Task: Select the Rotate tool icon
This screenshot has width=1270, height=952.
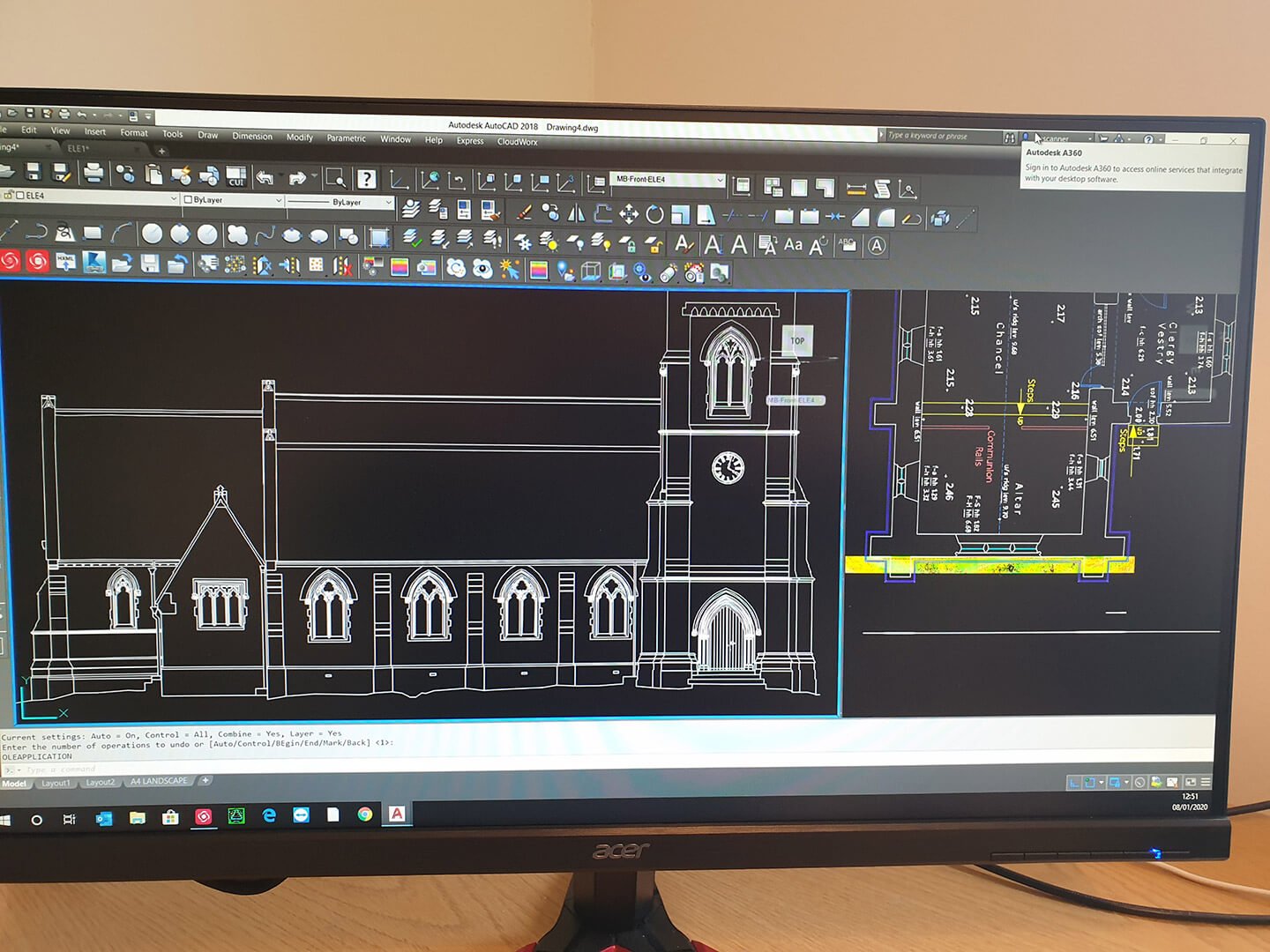Action: click(x=654, y=214)
